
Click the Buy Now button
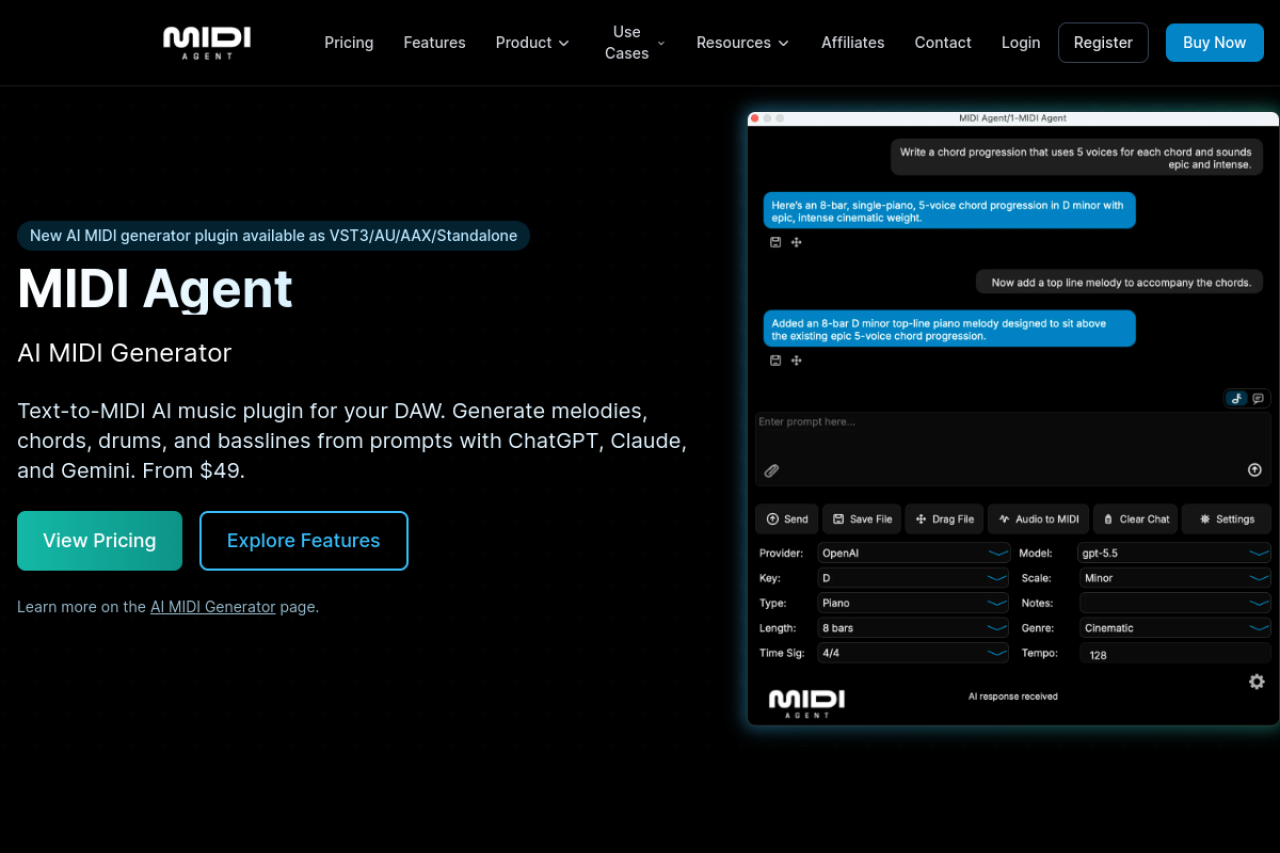point(1214,43)
